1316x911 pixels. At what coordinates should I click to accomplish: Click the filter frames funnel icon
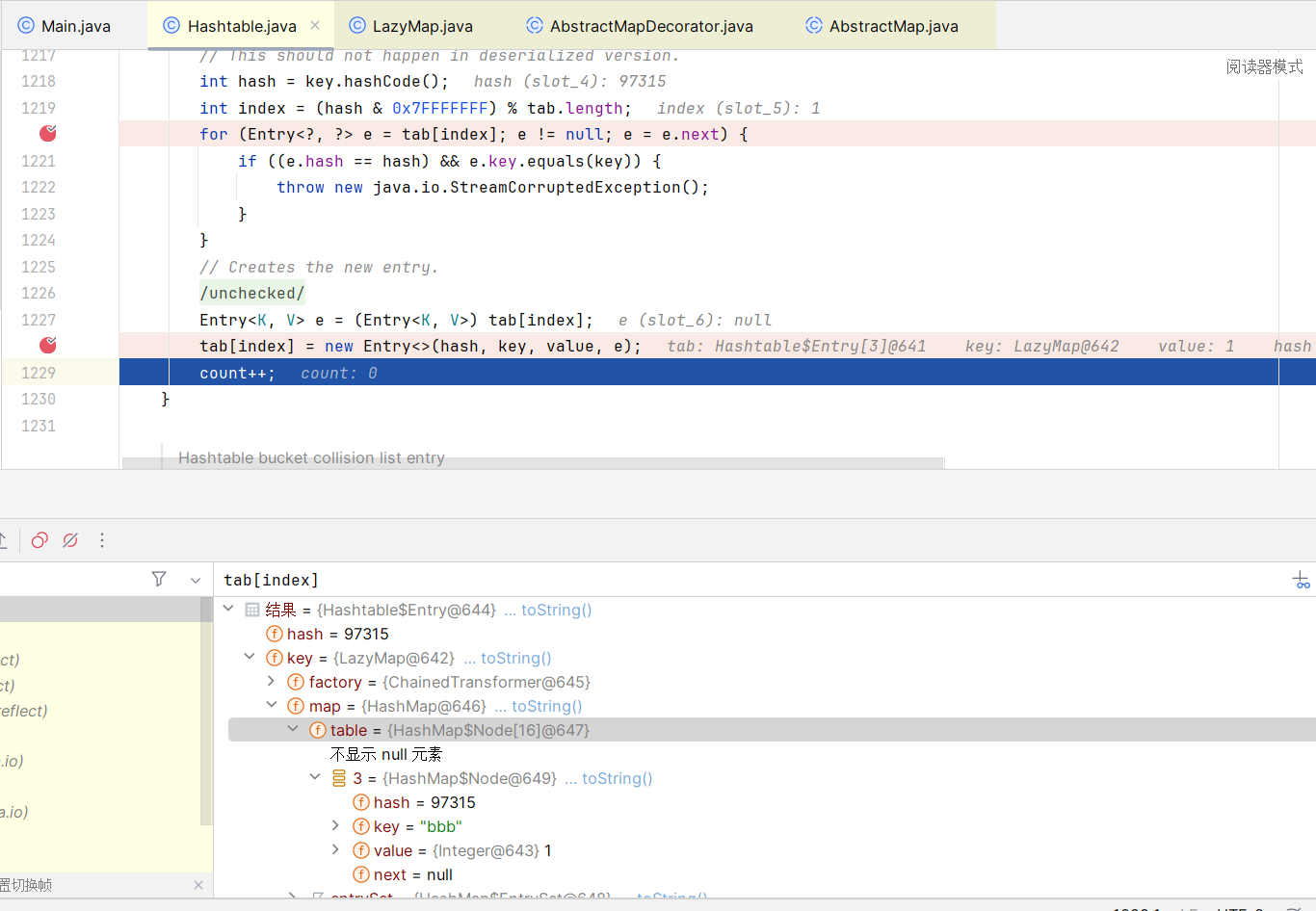tap(159, 579)
